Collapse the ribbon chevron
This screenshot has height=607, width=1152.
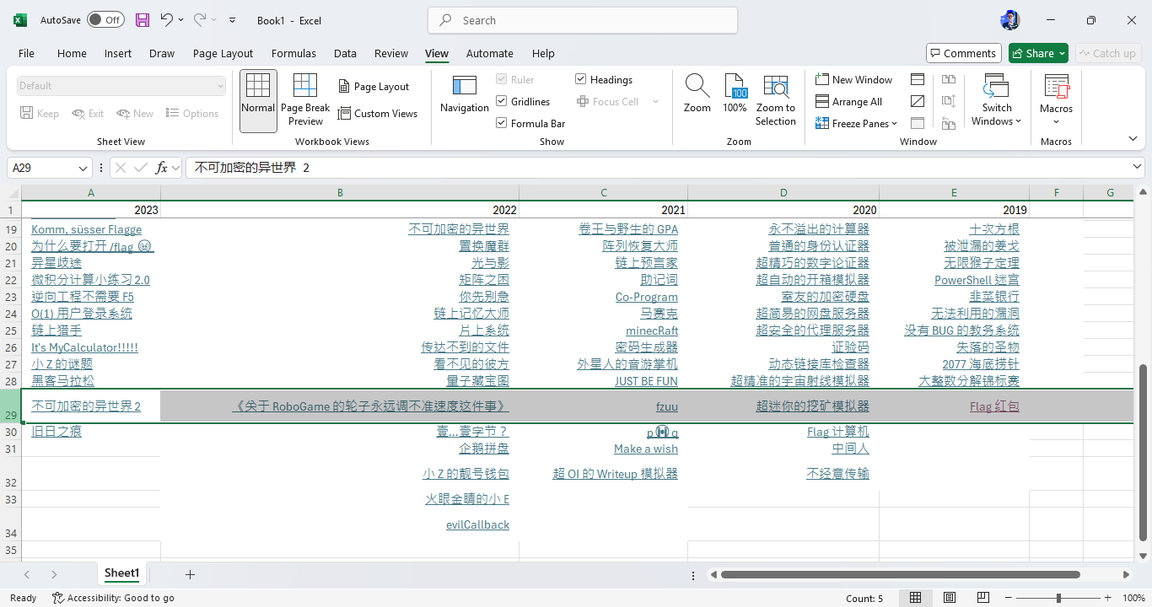coord(1133,139)
